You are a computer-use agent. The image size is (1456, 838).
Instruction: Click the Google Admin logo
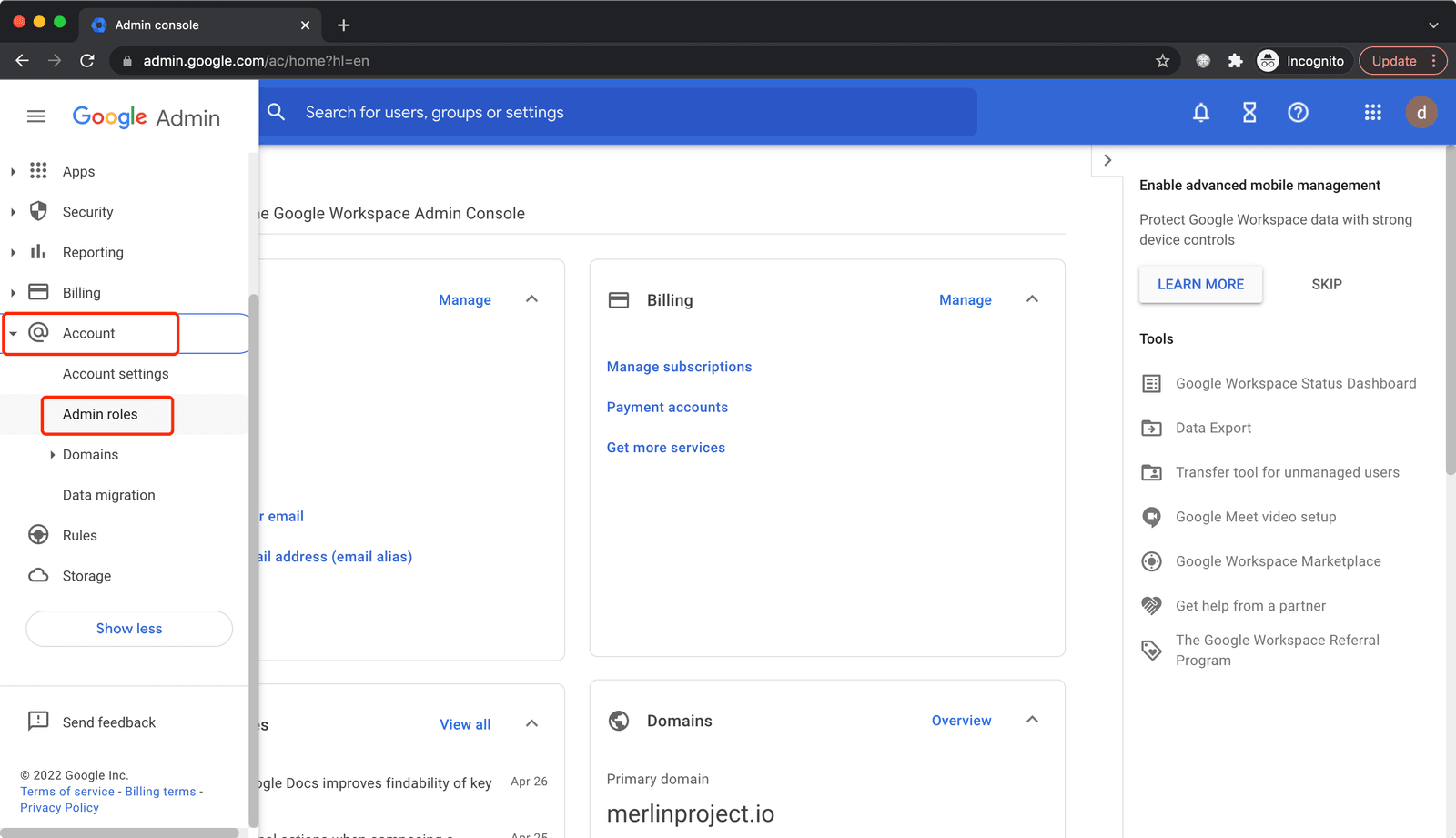146,117
